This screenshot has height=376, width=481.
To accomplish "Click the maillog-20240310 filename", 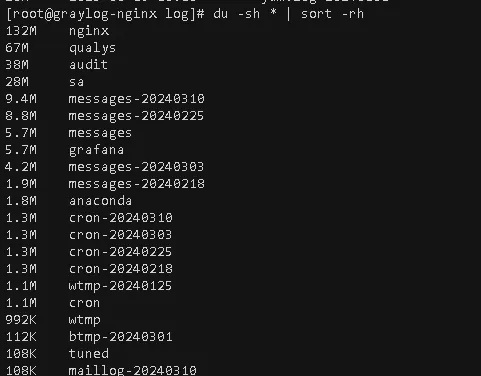I will pyautogui.click(x=133, y=371).
